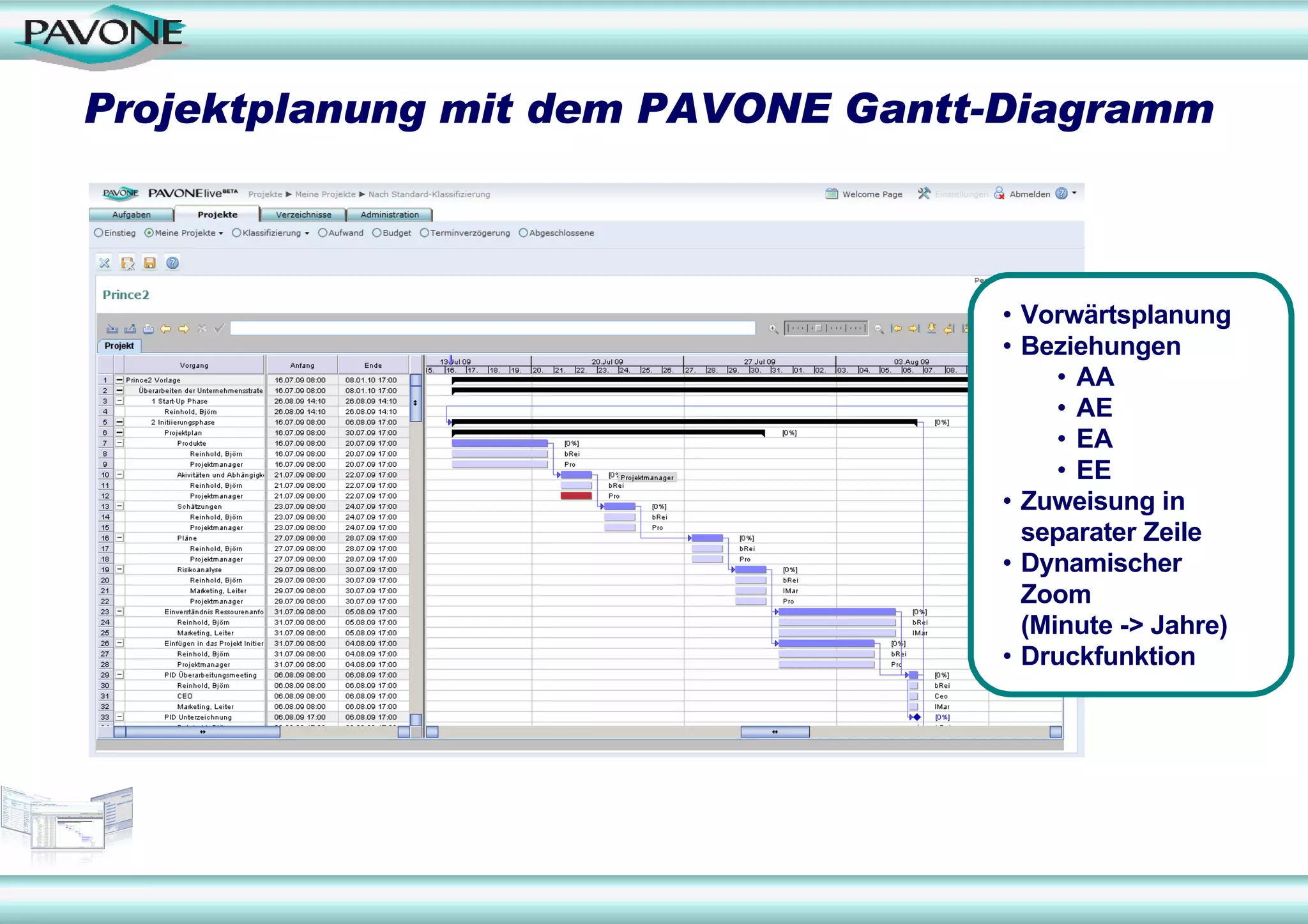Click the task table horizontal scrollbar thumb

point(202,732)
